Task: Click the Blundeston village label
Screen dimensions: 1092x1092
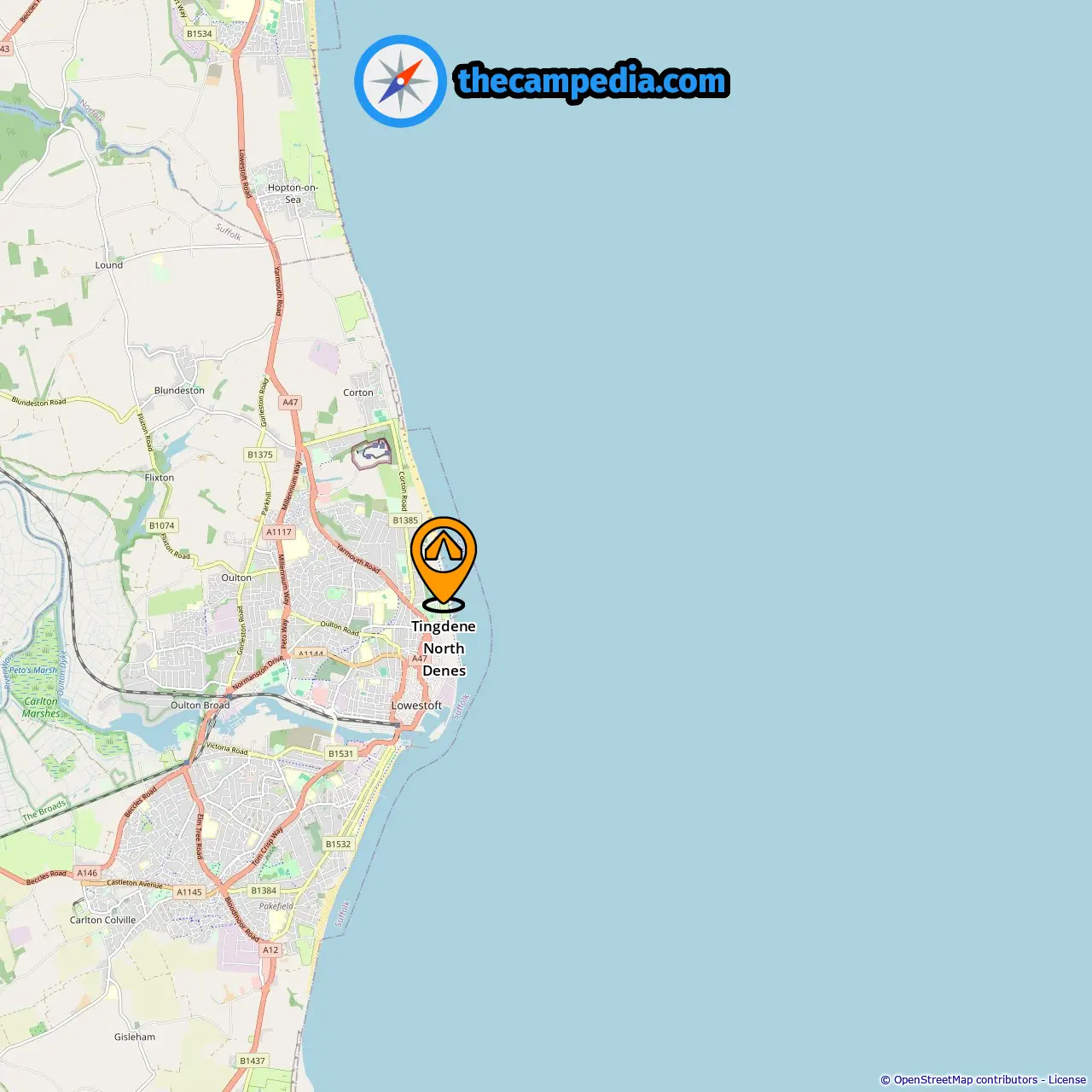Action: click(179, 391)
